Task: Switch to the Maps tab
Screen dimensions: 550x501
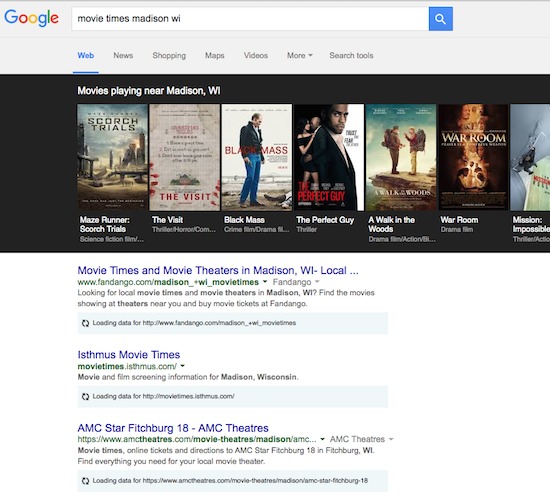Action: point(215,55)
